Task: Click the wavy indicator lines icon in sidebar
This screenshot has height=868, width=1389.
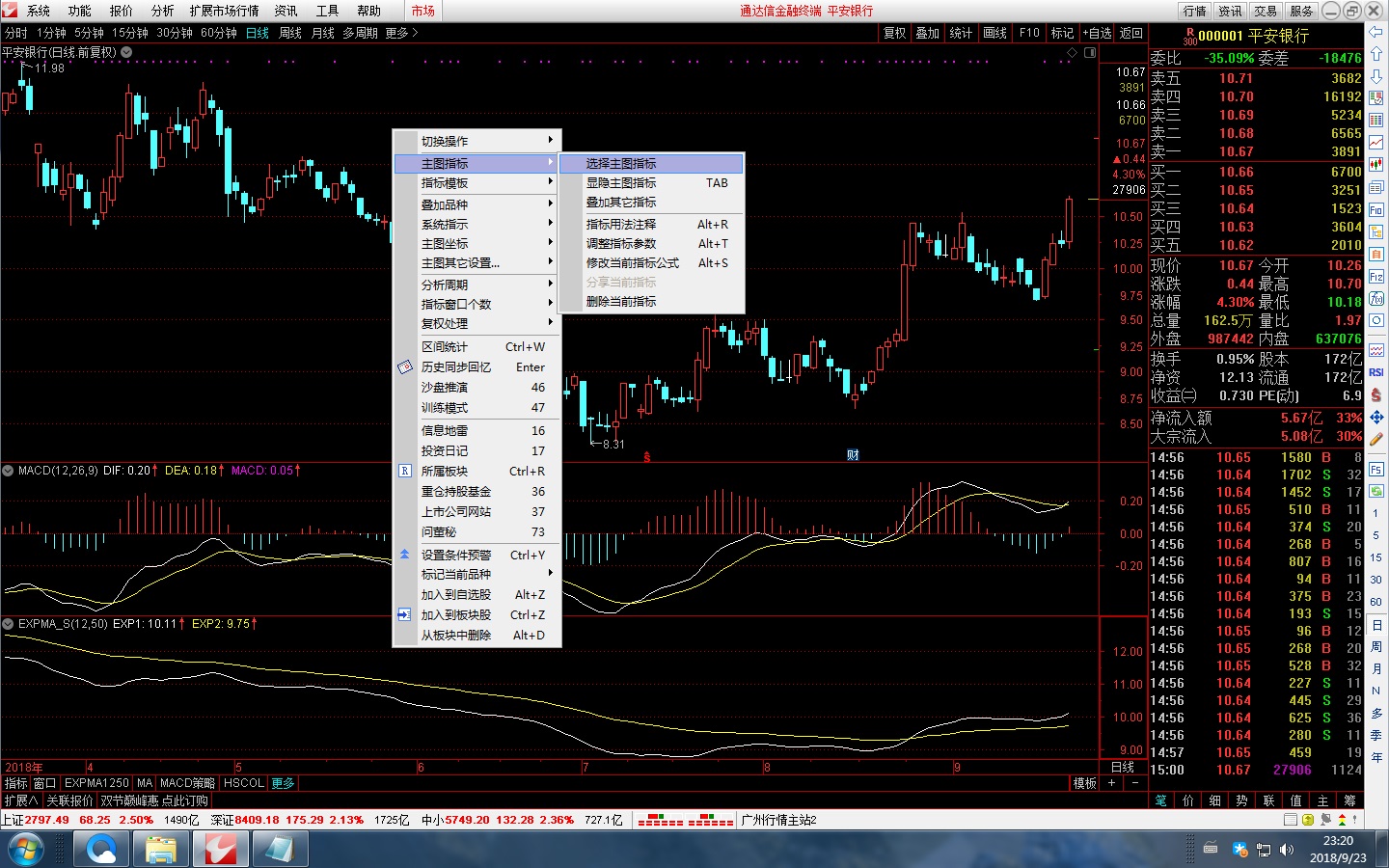Action: pyautogui.click(x=1376, y=350)
